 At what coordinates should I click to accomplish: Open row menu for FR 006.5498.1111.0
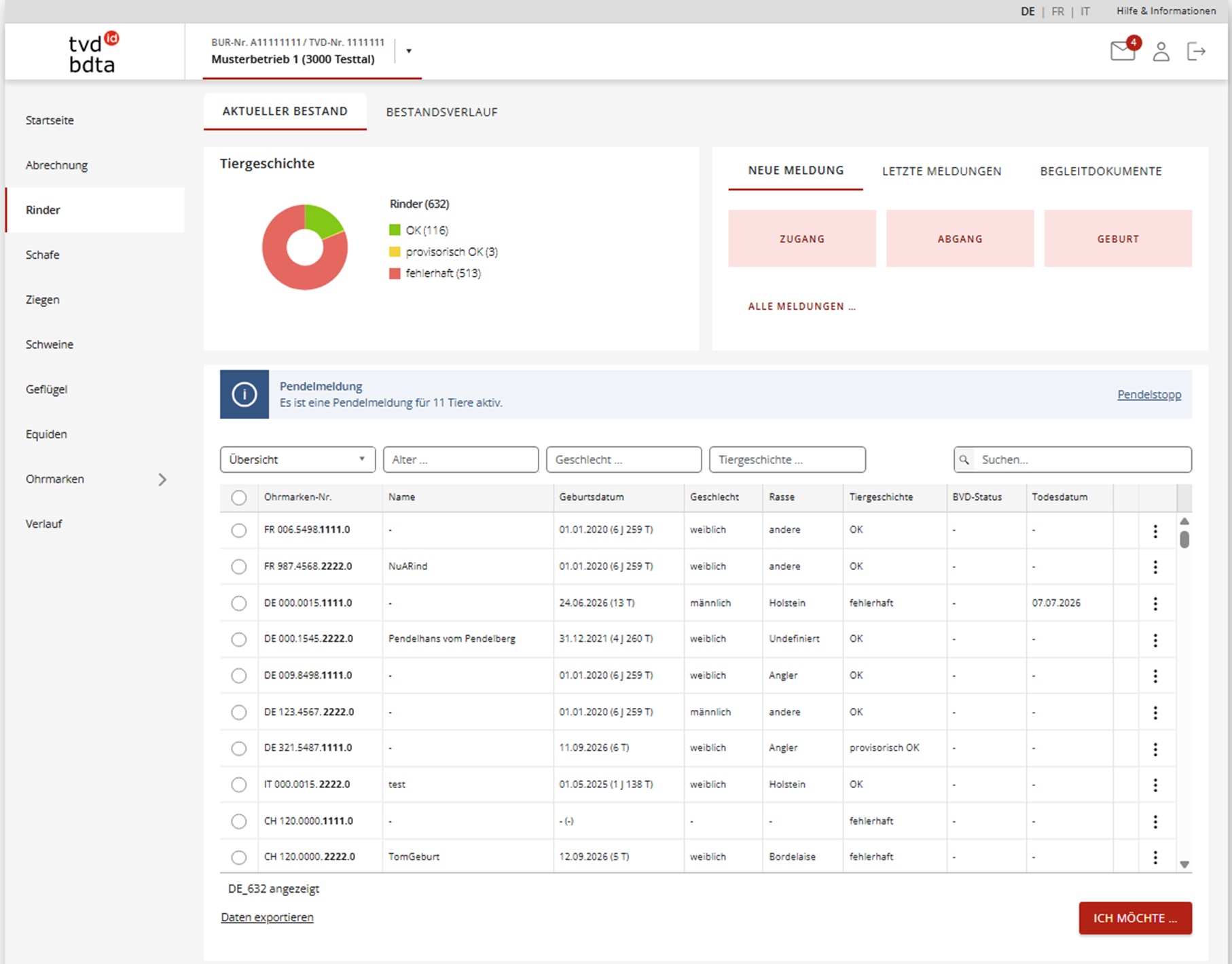[x=1155, y=531]
